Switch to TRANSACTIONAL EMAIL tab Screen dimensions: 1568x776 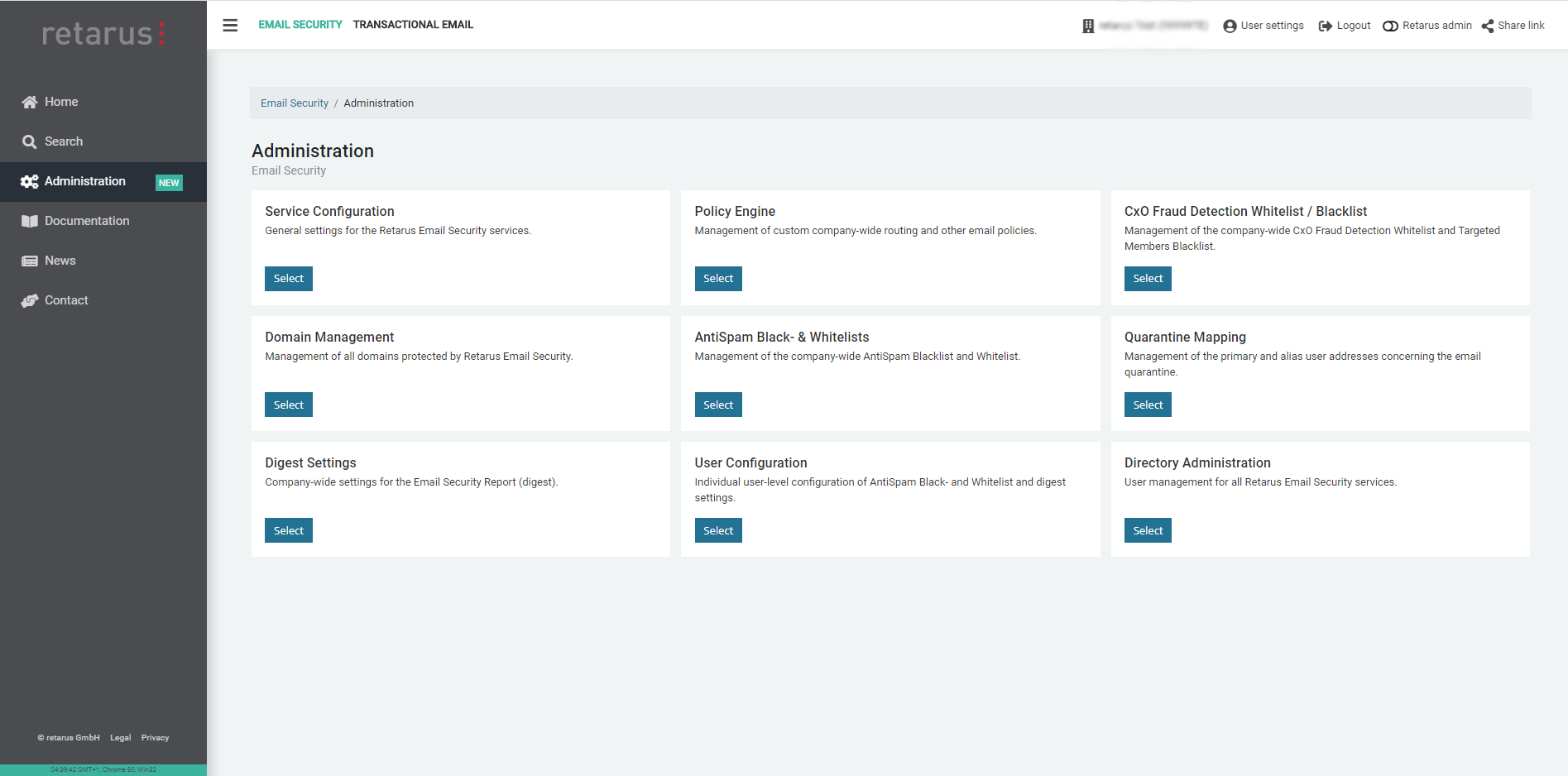pos(413,25)
